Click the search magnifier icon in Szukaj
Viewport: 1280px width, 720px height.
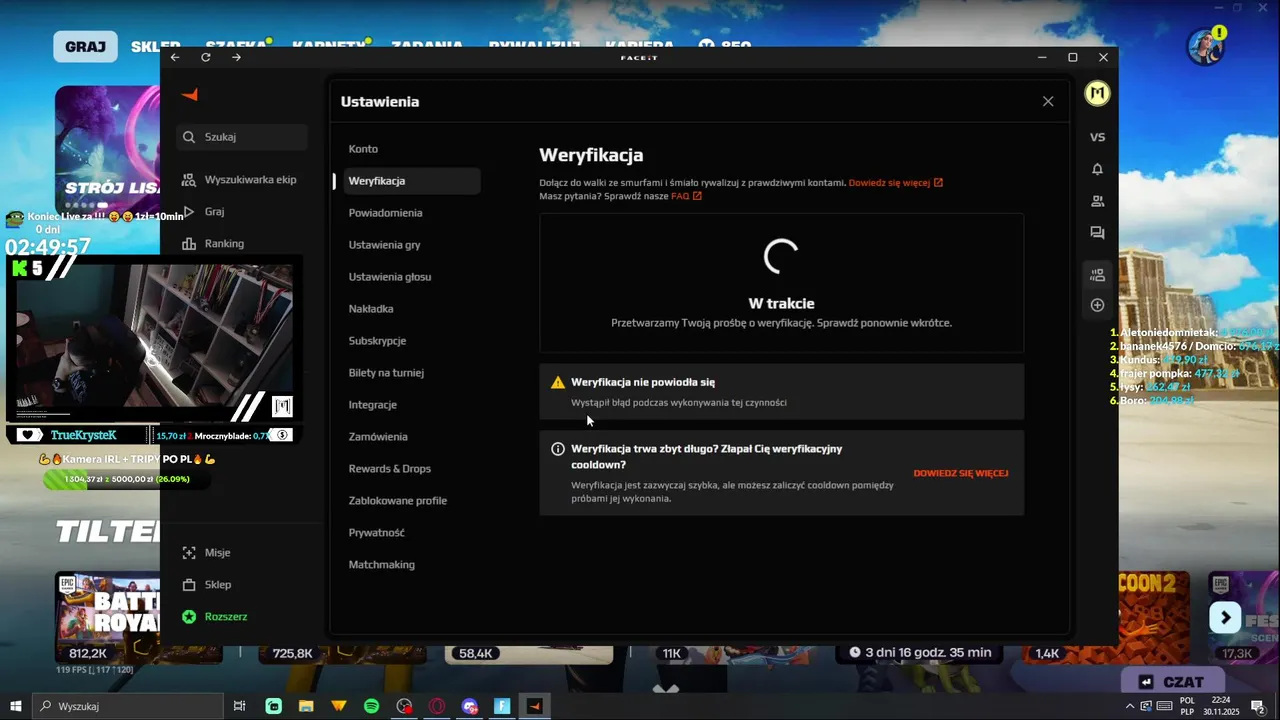click(x=189, y=137)
